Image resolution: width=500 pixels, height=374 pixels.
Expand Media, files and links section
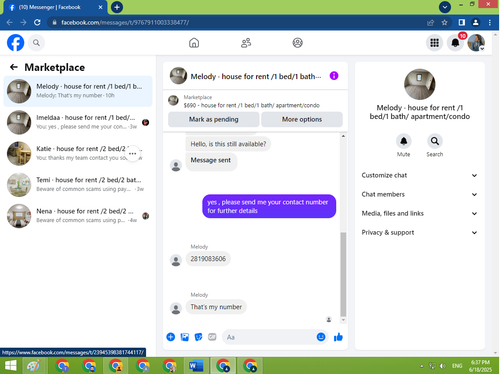click(419, 213)
